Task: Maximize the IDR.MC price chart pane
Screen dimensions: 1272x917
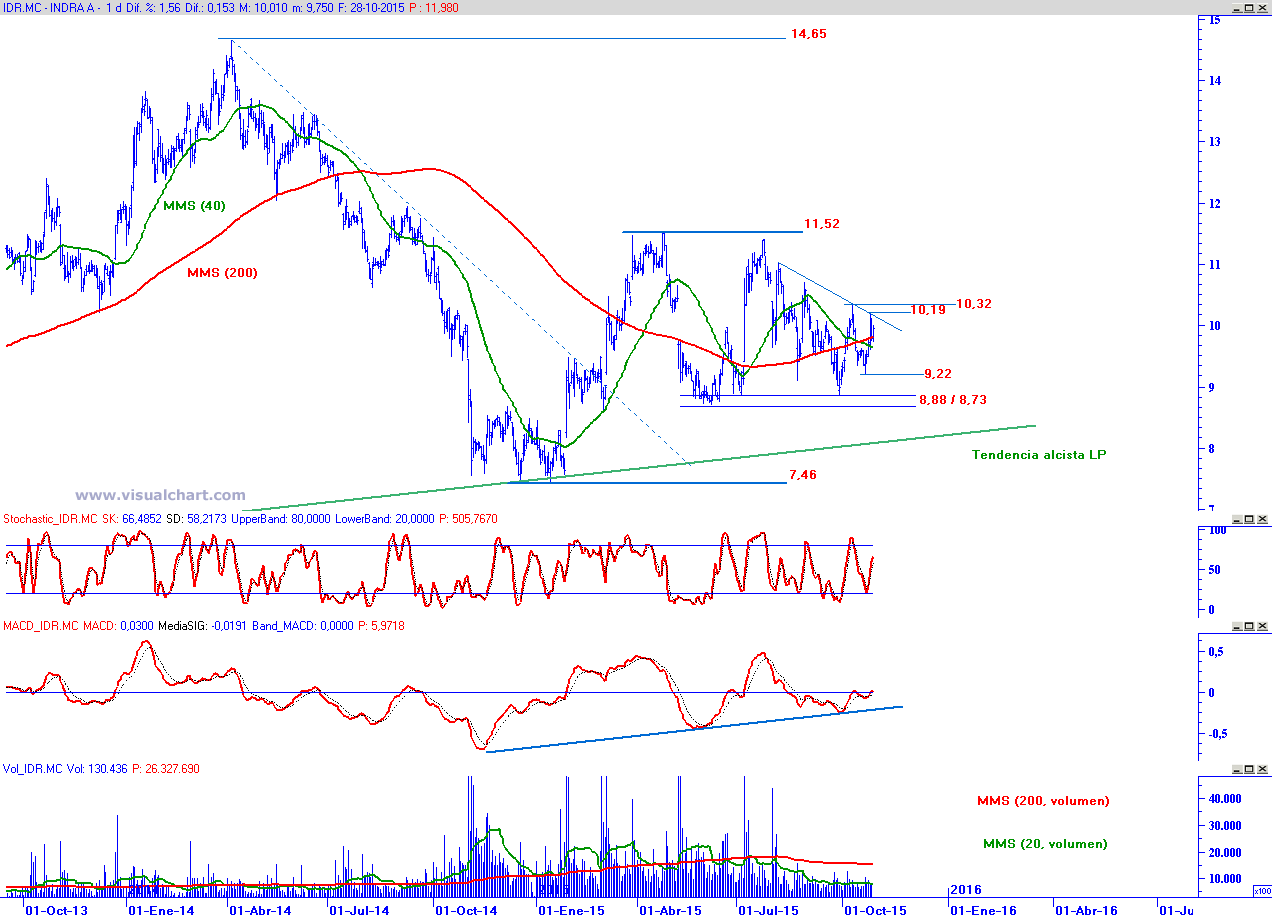Action: pyautogui.click(x=1249, y=8)
